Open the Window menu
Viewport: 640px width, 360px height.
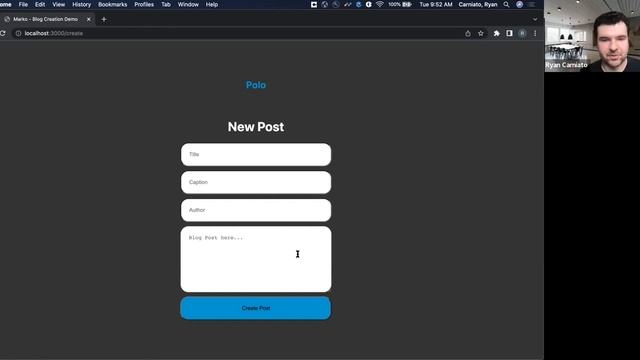[188, 4]
